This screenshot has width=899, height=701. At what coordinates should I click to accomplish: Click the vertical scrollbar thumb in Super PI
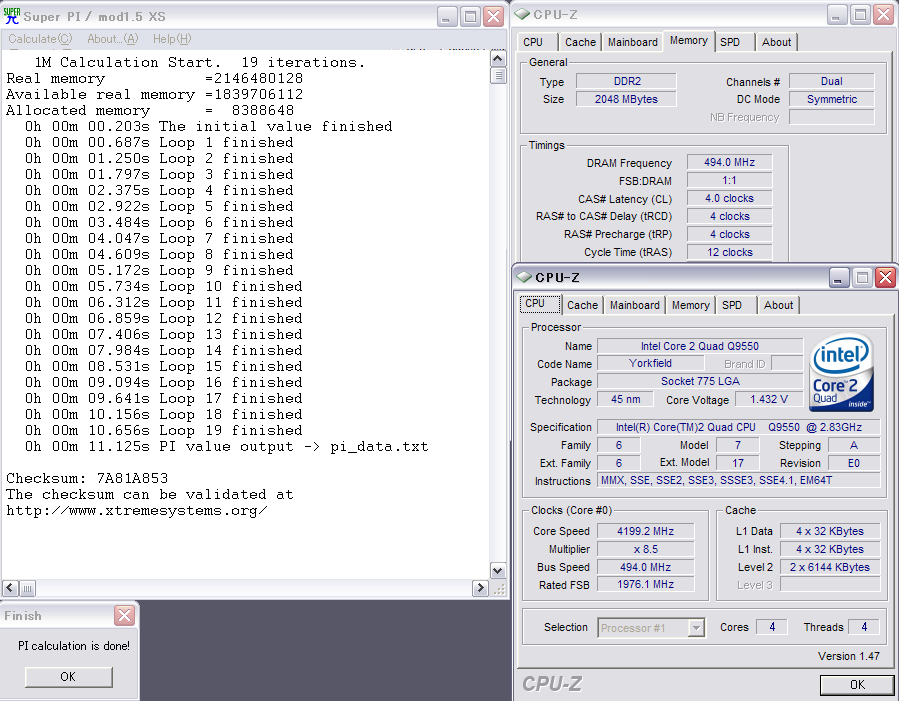pos(498,75)
